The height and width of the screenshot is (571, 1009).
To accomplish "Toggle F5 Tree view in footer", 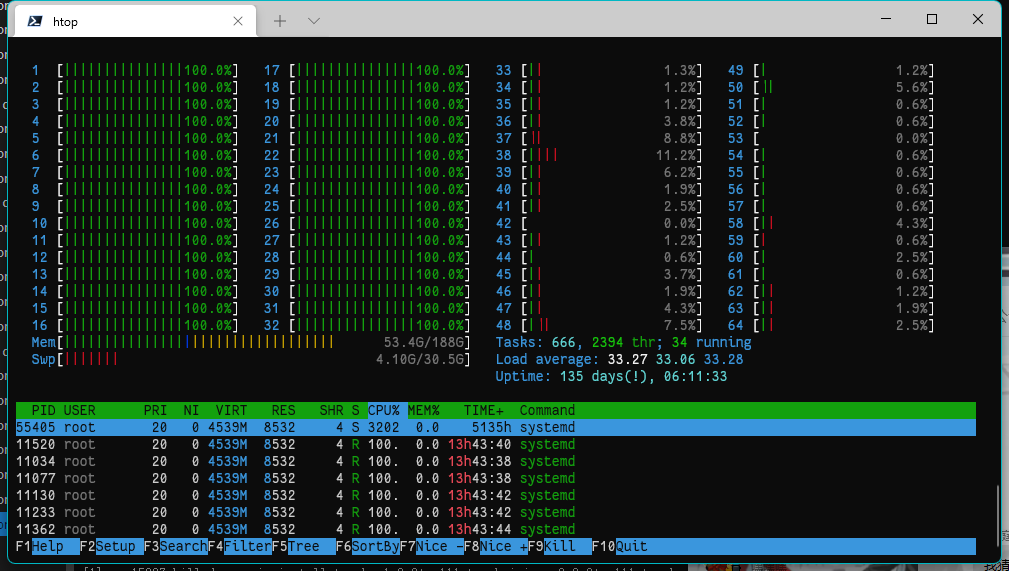I will point(303,547).
